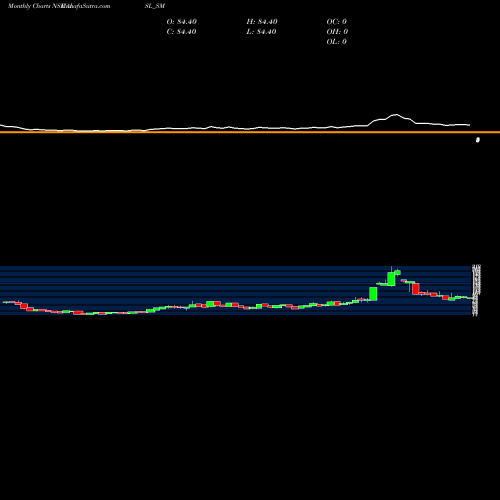The width and height of the screenshot is (500, 500).
Task: Click the 'OC: 0' reading
Action: 337,22
